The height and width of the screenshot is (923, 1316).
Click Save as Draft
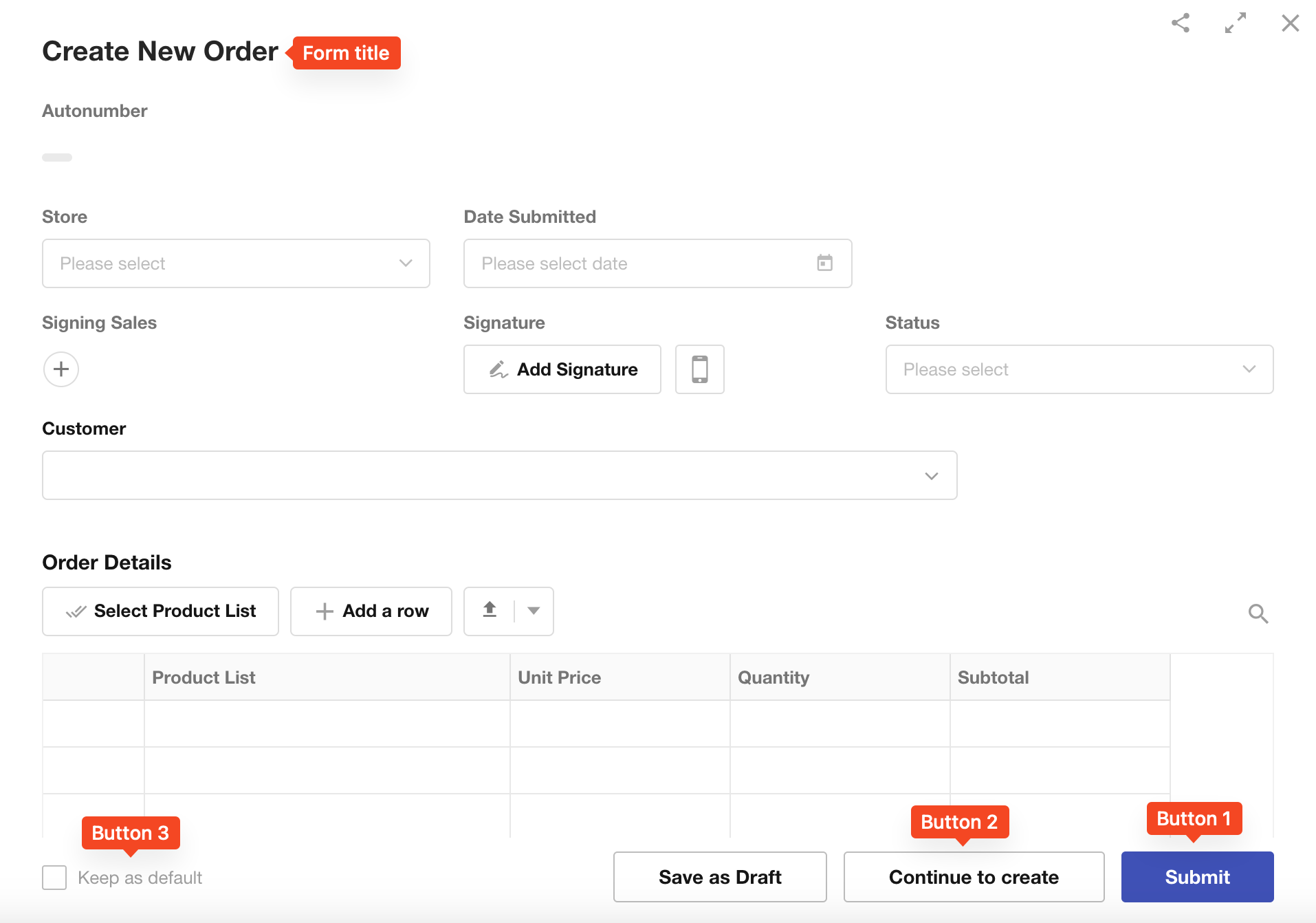coord(719,877)
